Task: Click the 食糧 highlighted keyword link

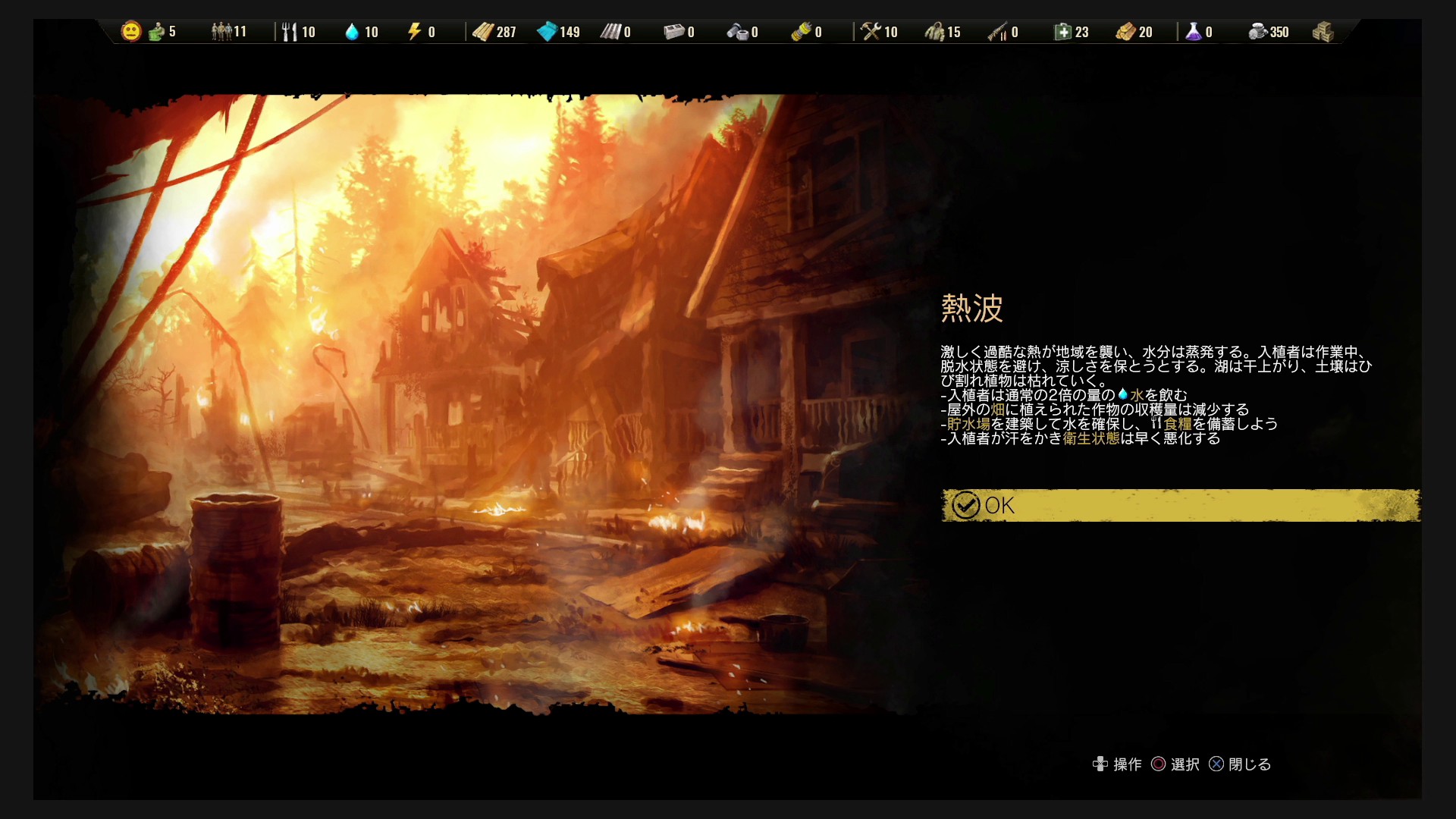Action: [1178, 424]
